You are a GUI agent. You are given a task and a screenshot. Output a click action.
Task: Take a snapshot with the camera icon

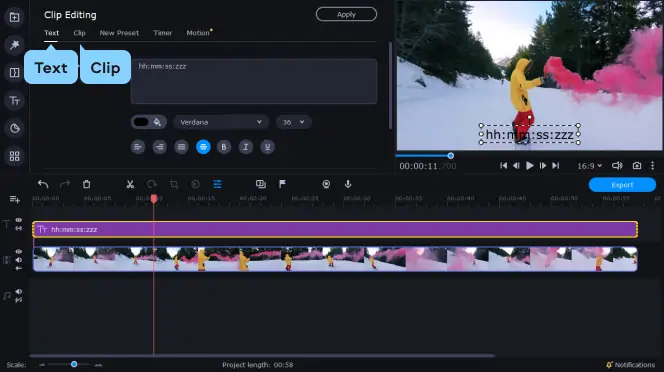[x=636, y=166]
